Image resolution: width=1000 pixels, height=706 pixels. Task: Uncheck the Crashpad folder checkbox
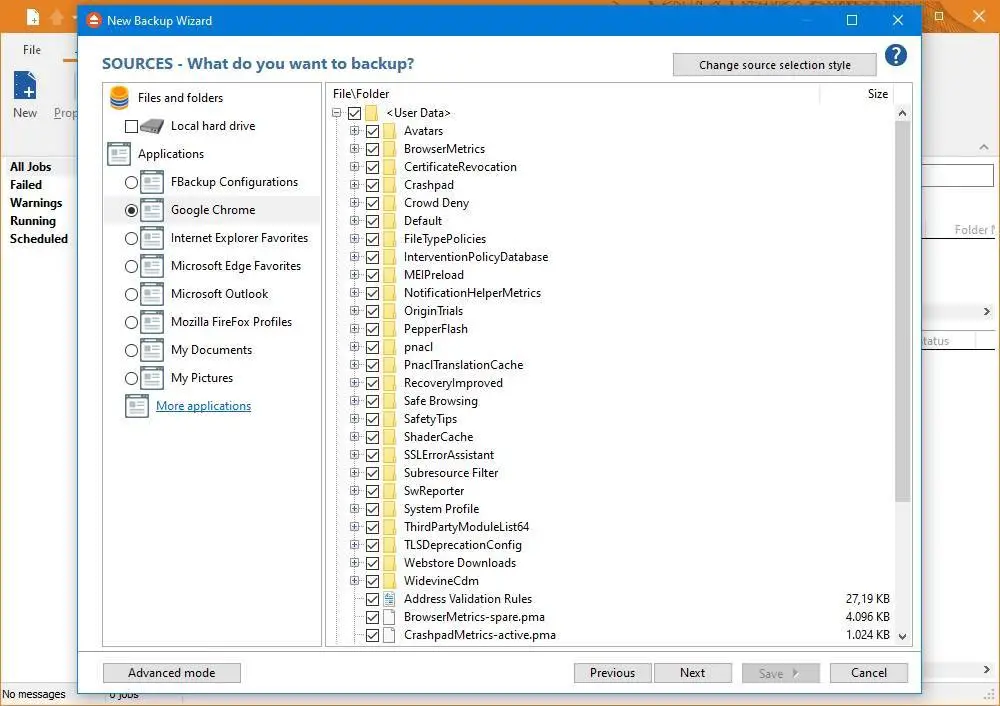(372, 186)
